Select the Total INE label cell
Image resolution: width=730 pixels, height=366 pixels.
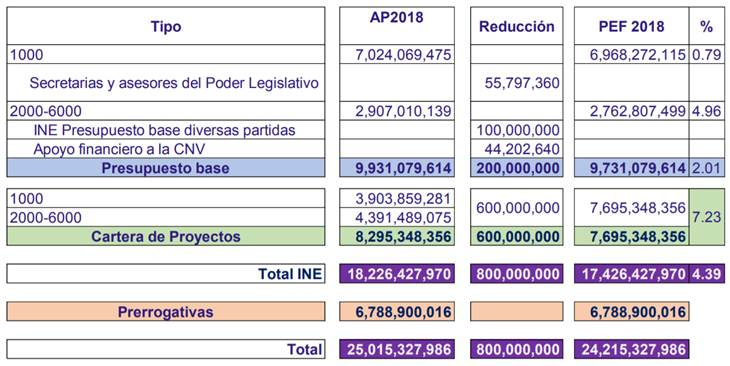[x=166, y=274]
